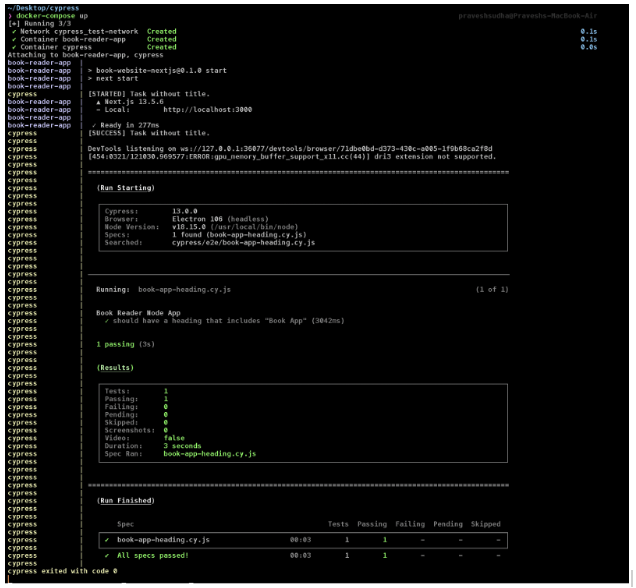Click "cypress/e2e/book-app-heading.cy.js" searched path
The width and height of the screenshot is (636, 588).
243,242
